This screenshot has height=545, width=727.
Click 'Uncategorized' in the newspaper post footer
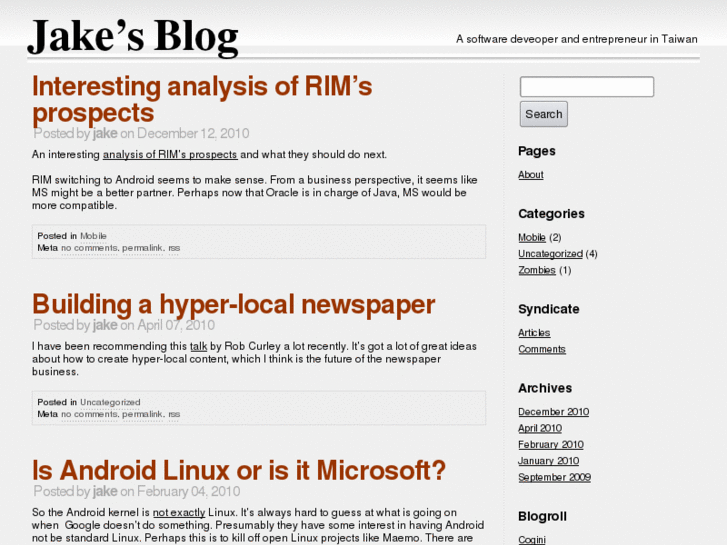click(110, 402)
